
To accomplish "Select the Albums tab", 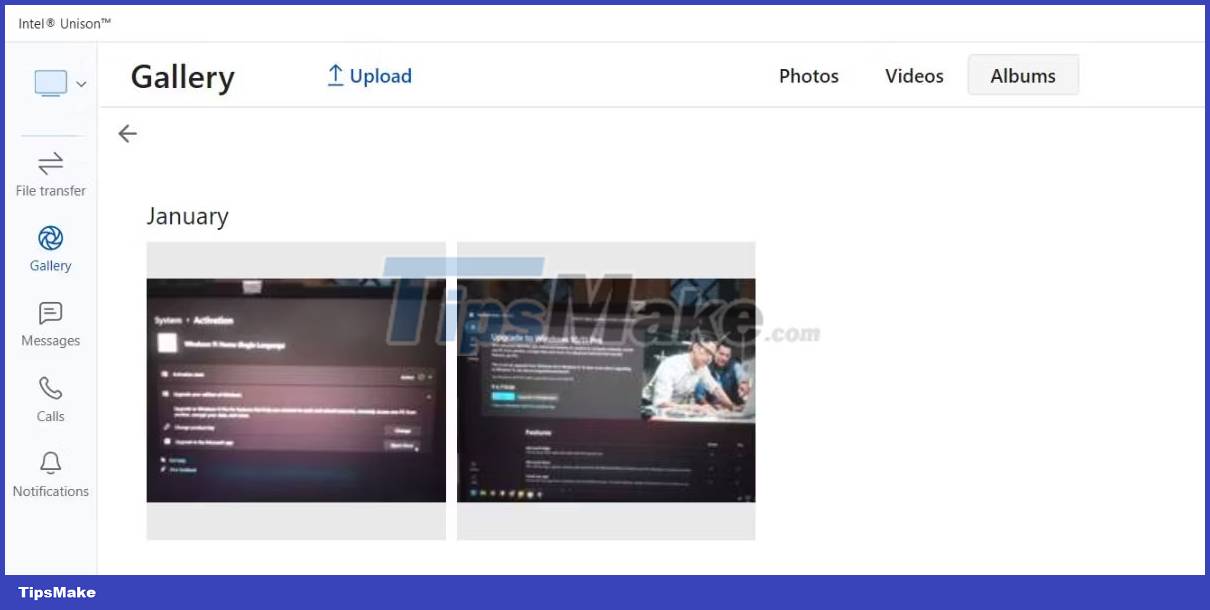I will pyautogui.click(x=1022, y=75).
